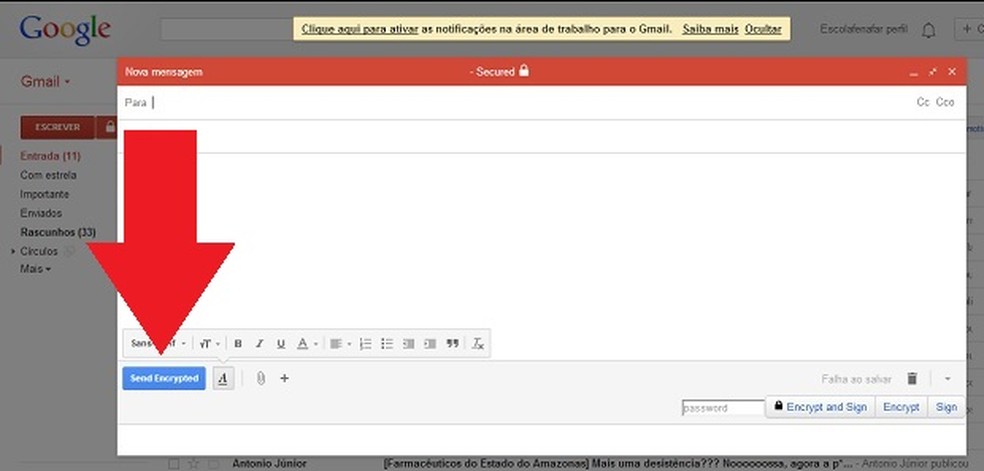Click 'Clique aqui para ativar' link
This screenshot has width=984, height=471.
click(x=360, y=29)
